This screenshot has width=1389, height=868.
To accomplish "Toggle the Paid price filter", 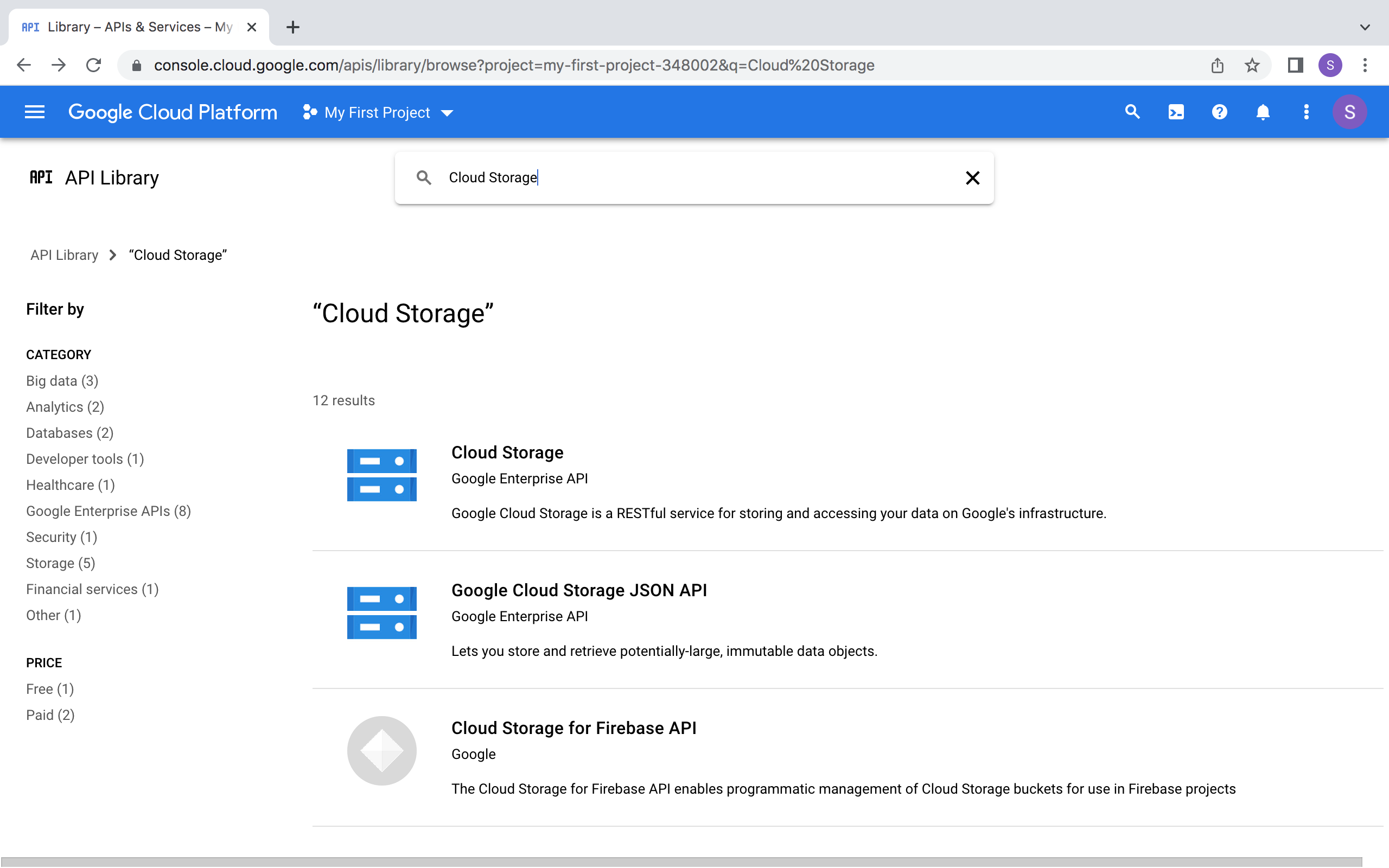I will point(50,714).
